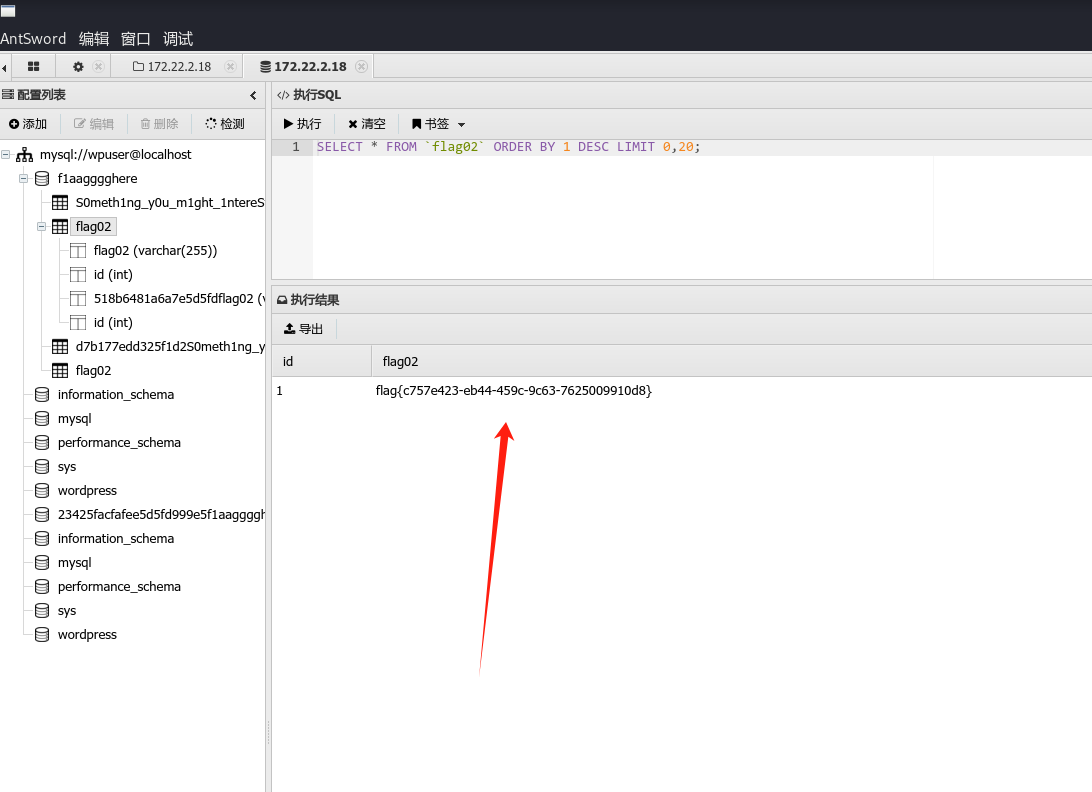Viewport: 1092px width, 792px height.
Task: Select the wordpress database in tree
Action: point(87,491)
